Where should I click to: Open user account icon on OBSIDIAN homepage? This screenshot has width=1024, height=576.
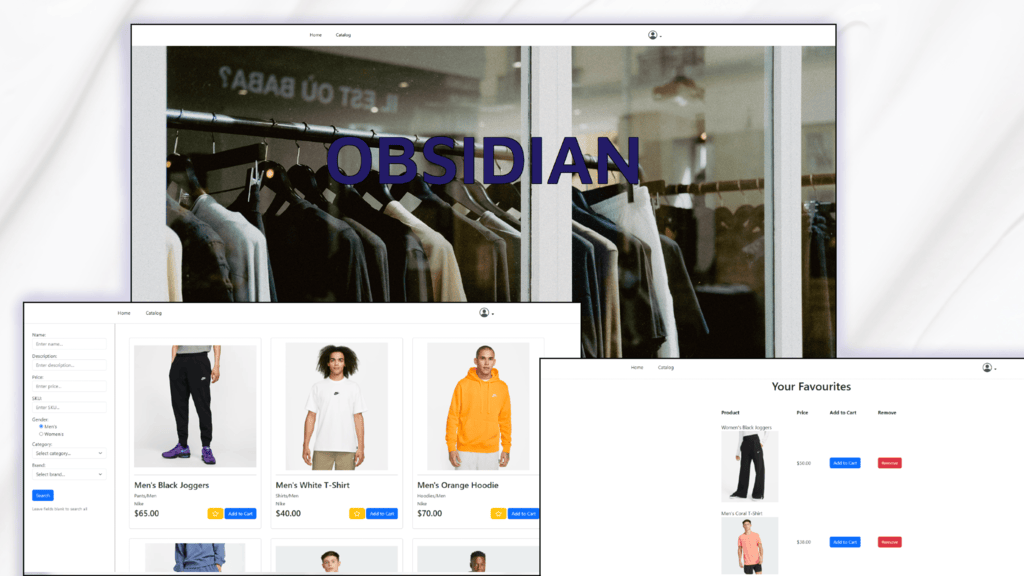[654, 35]
